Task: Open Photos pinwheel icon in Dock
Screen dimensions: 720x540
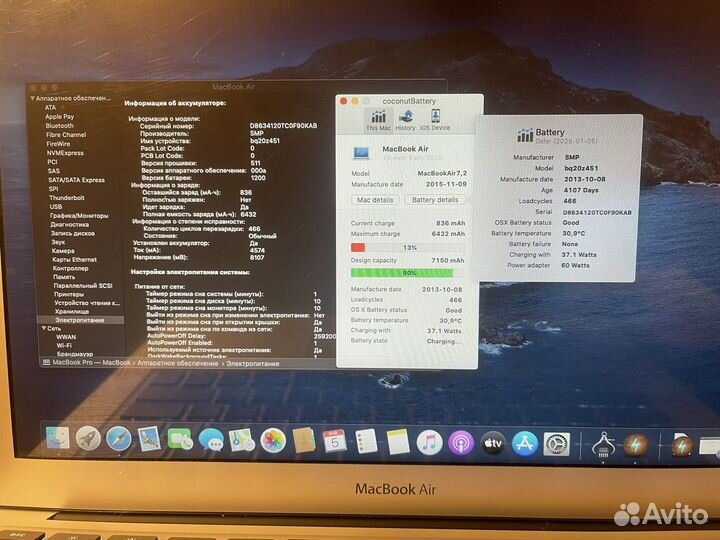Action: point(273,440)
